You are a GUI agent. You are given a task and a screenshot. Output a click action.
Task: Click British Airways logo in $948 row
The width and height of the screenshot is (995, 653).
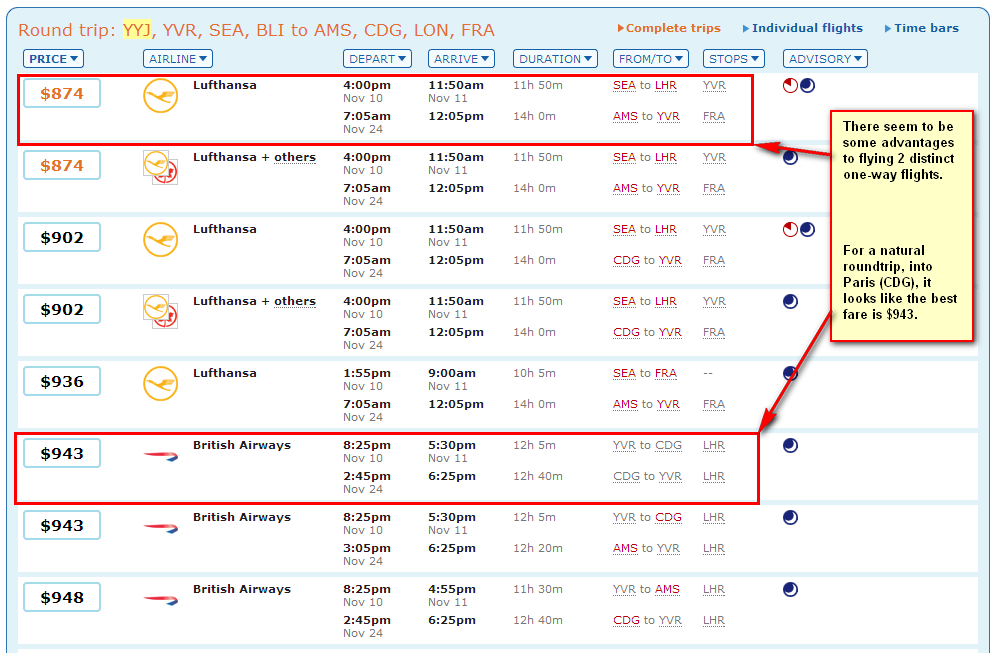(x=161, y=599)
